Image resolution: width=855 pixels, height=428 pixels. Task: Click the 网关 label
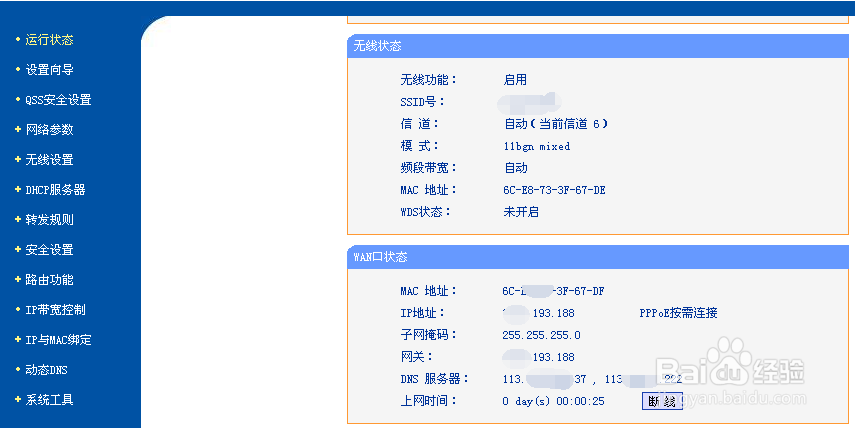tap(416, 357)
